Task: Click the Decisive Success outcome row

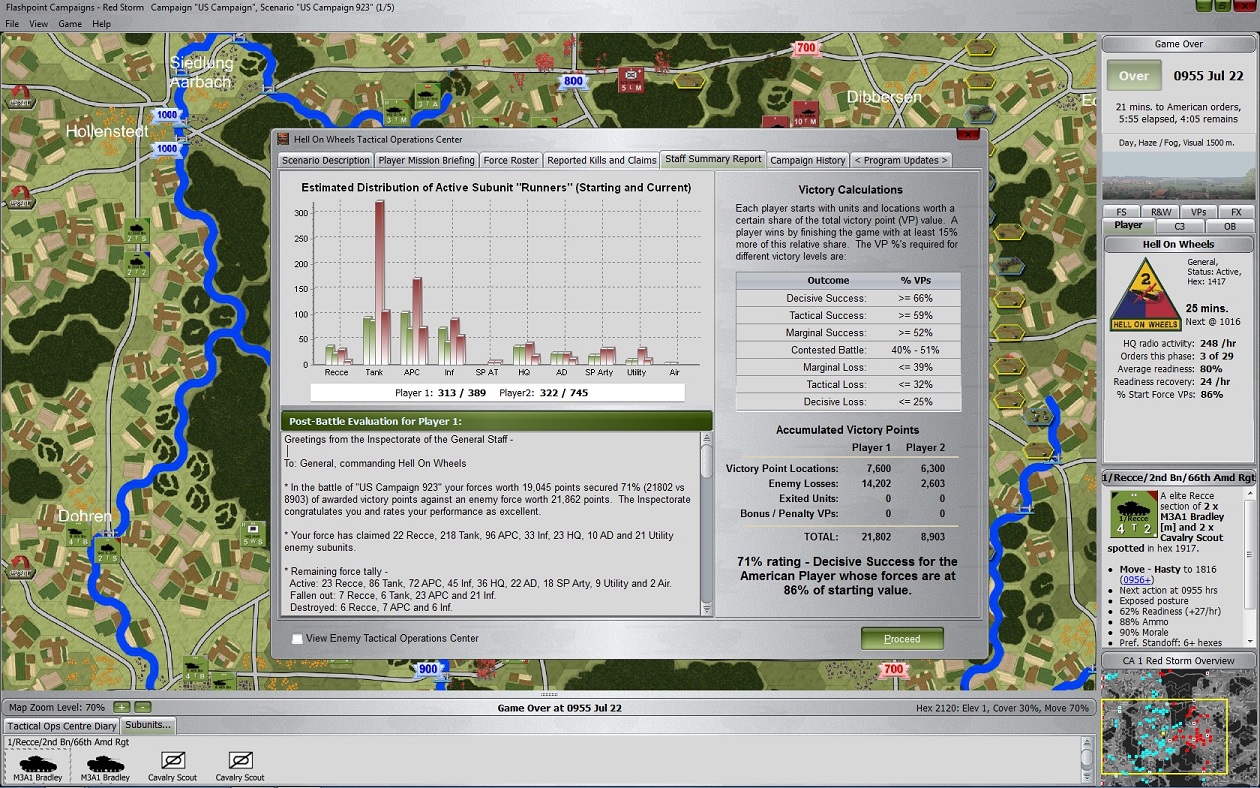Action: (848, 298)
